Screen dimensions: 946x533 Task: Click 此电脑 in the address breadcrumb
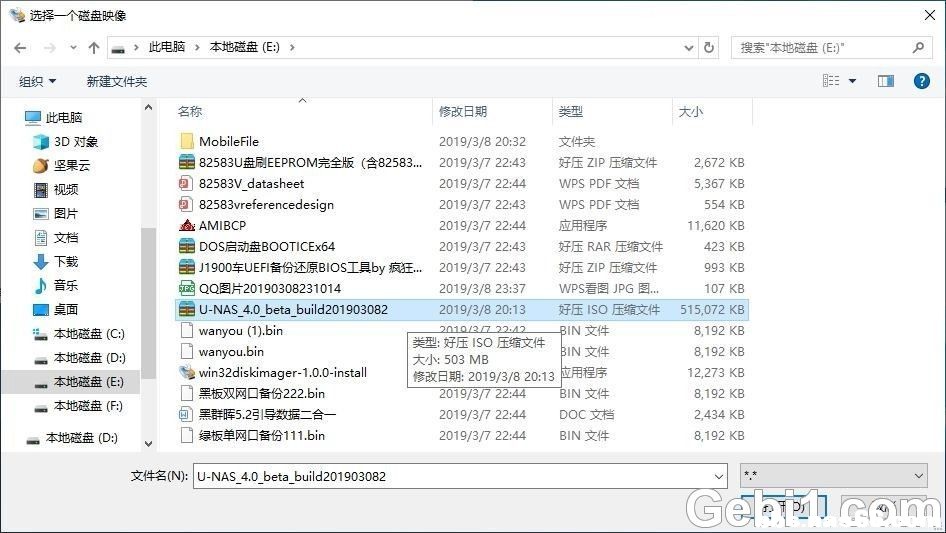[166, 47]
